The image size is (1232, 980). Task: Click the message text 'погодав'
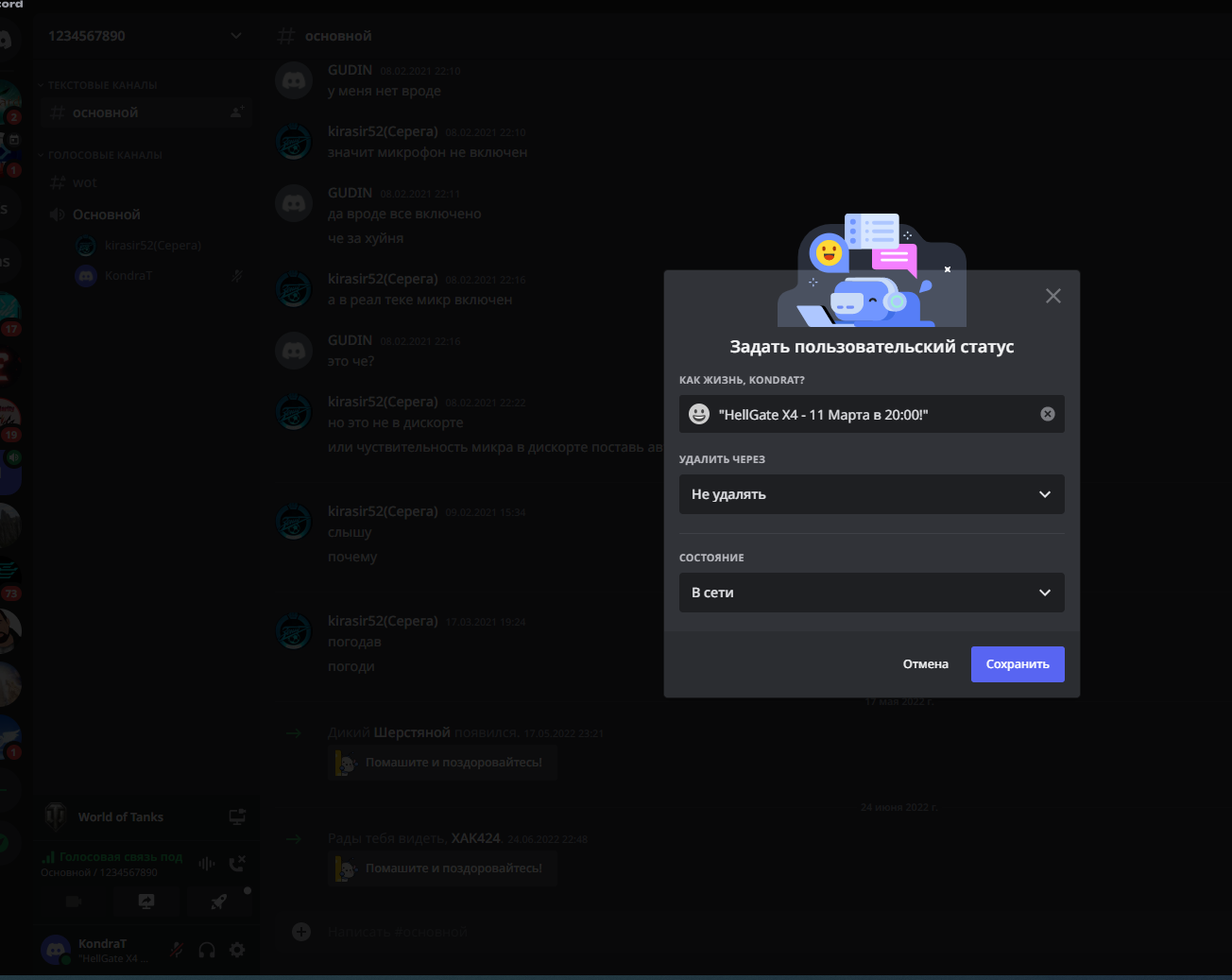[354, 642]
